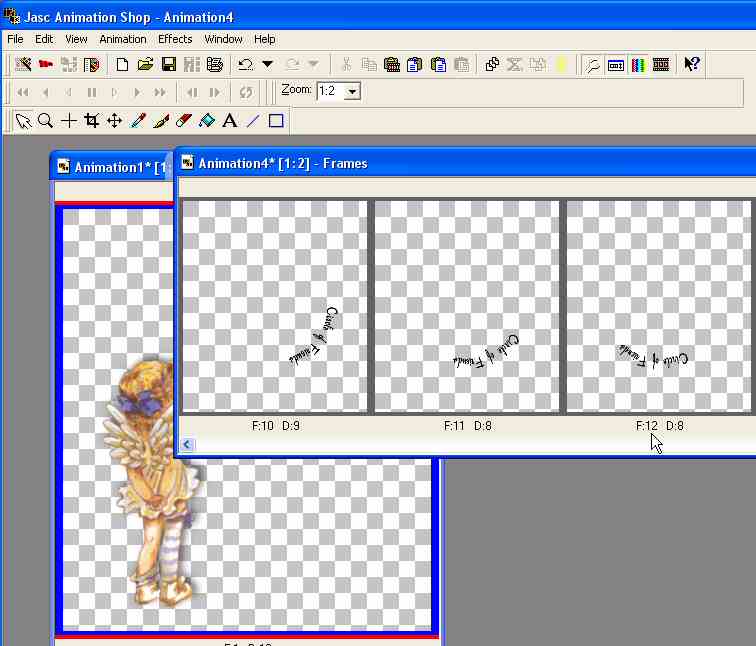The image size is (756, 646).
Task: Click the frames scrollbar left arrow
Action: (x=187, y=444)
